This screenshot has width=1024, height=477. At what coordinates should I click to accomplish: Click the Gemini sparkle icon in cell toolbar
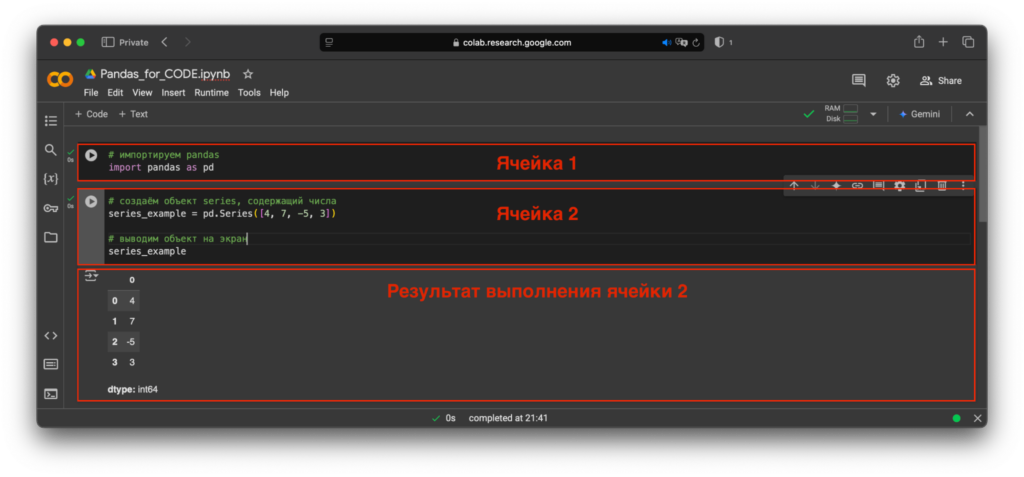836,186
